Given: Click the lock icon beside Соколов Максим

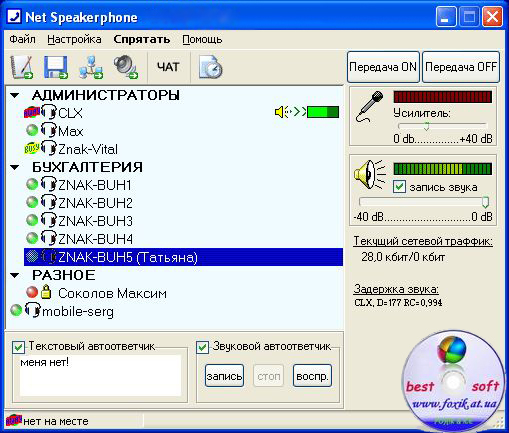Looking at the screenshot, I should click(46, 292).
